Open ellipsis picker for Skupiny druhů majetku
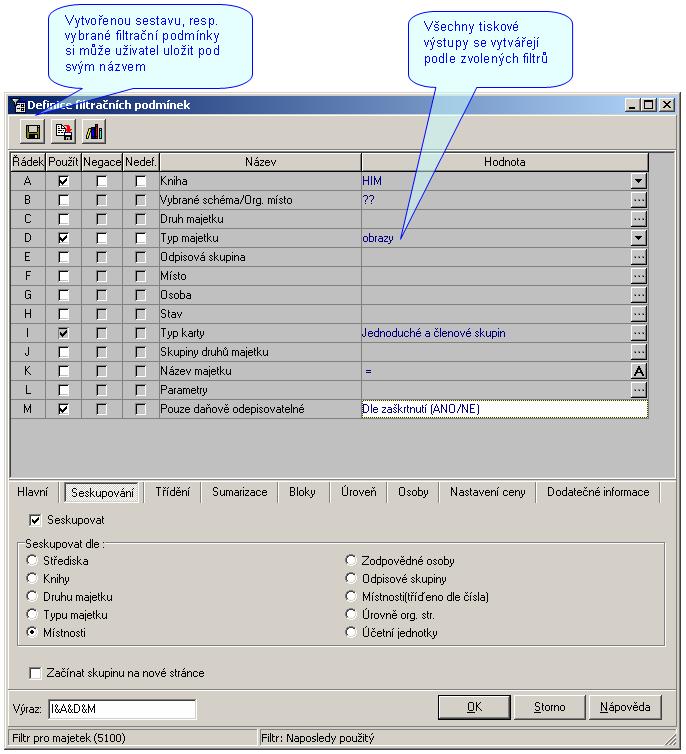 coord(638,352)
